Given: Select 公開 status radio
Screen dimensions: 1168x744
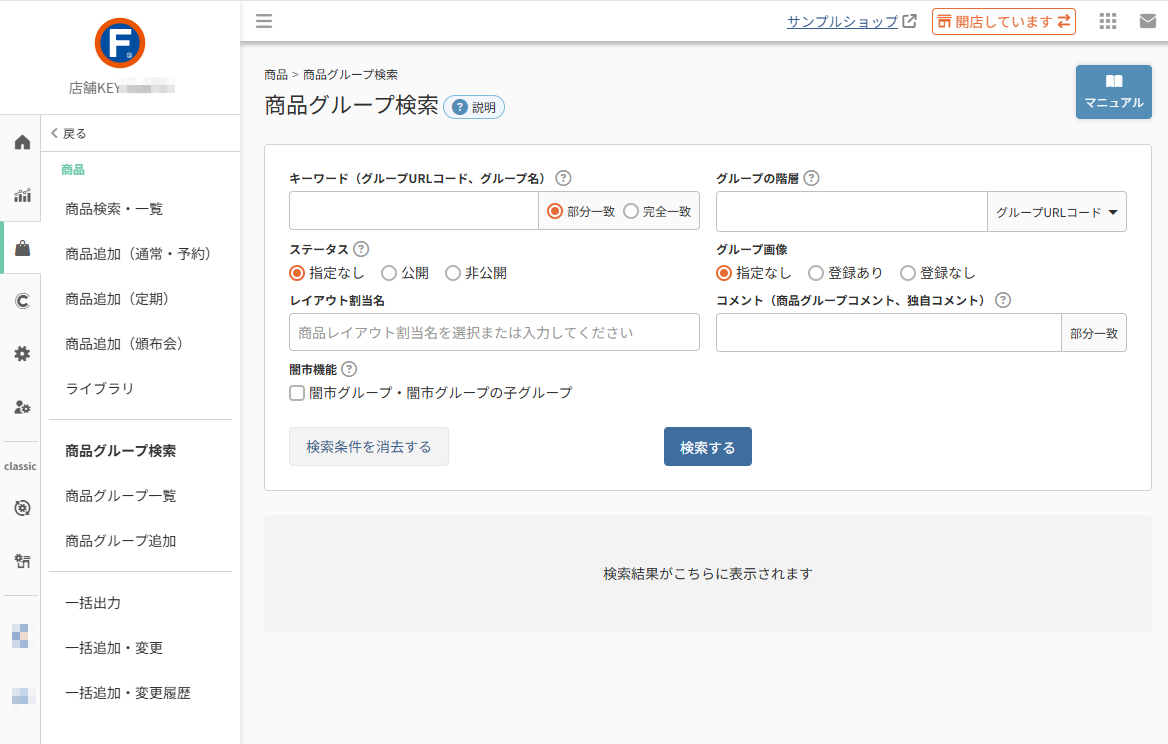Looking at the screenshot, I should coord(389,273).
